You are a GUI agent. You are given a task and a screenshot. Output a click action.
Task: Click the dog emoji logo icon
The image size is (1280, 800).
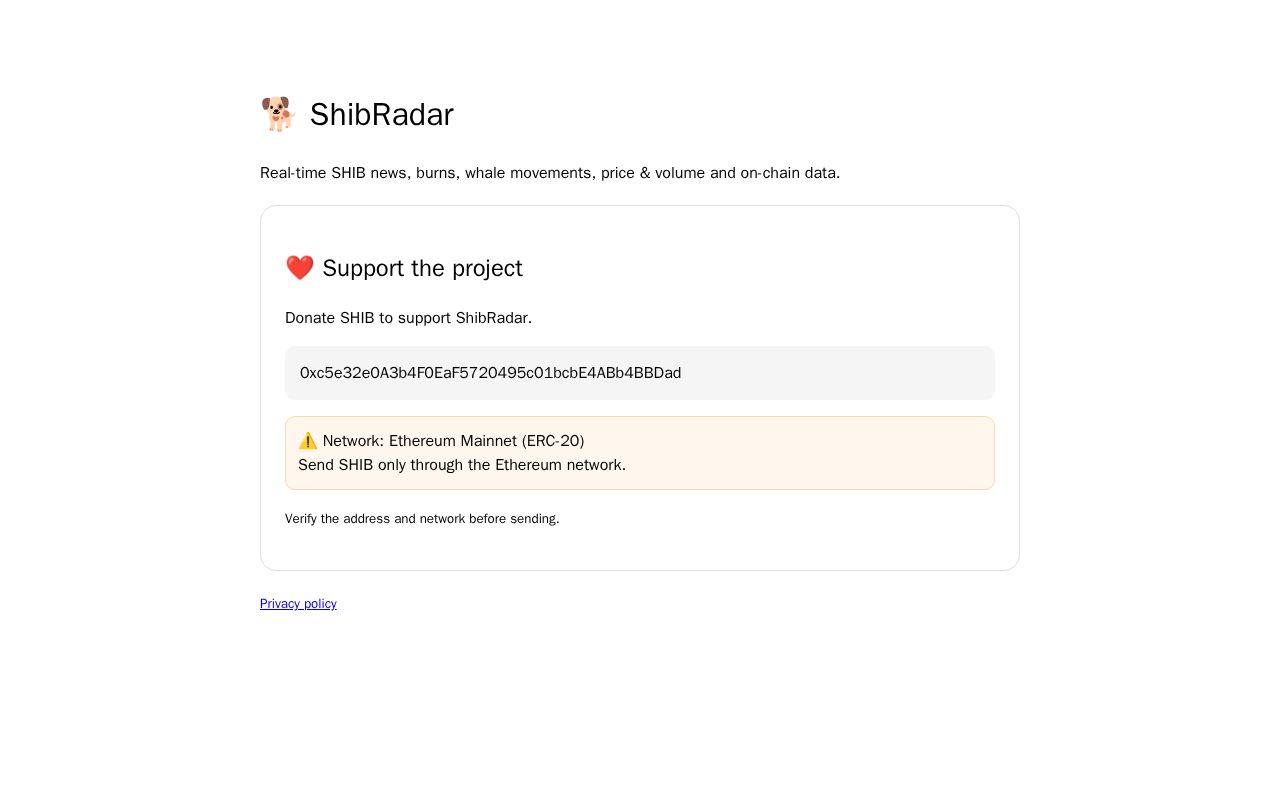click(278, 114)
